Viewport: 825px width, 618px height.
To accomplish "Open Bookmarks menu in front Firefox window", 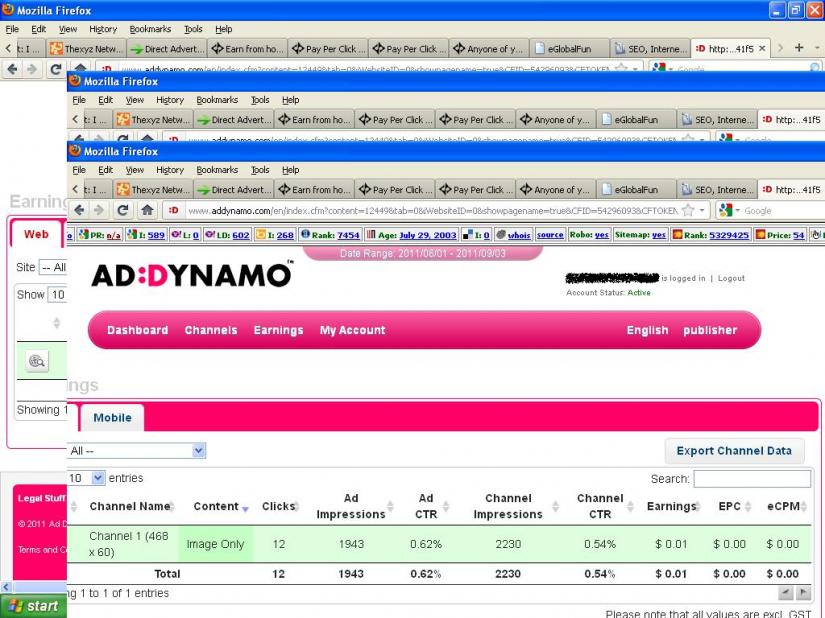I will pyautogui.click(x=217, y=170).
